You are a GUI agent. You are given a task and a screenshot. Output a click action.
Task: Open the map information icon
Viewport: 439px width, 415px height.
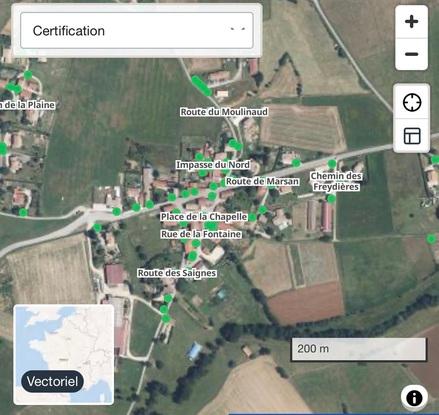[x=414, y=398]
